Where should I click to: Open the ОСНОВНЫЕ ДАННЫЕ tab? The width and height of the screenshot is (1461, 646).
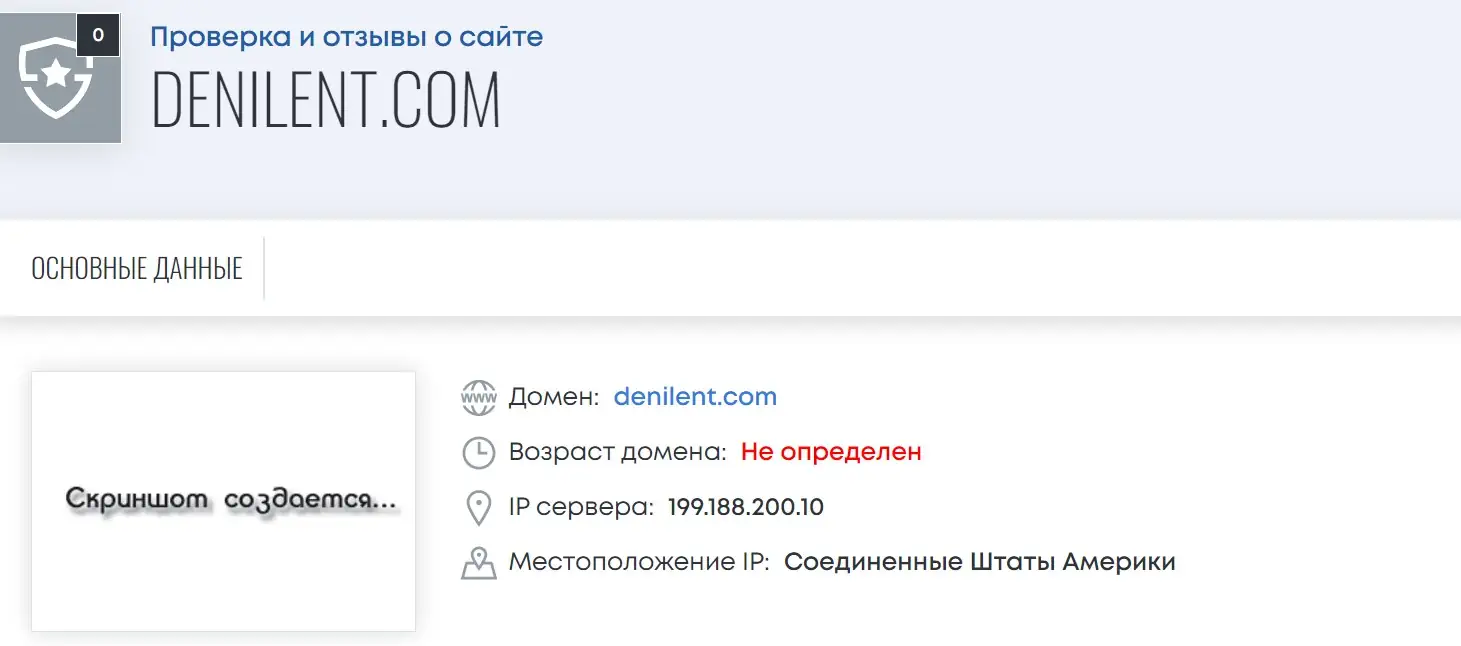pos(137,268)
